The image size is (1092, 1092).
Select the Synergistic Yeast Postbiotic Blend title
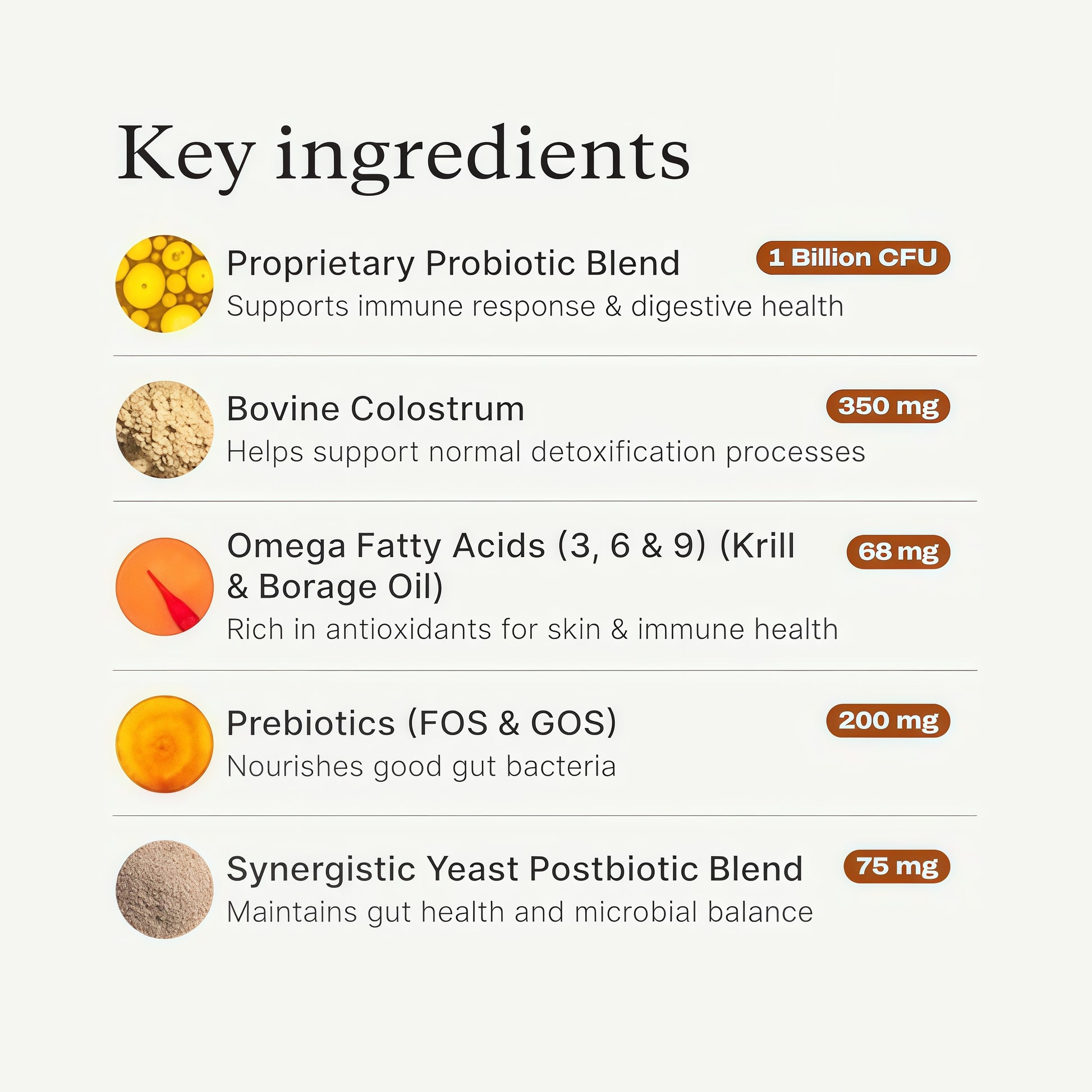515,869
